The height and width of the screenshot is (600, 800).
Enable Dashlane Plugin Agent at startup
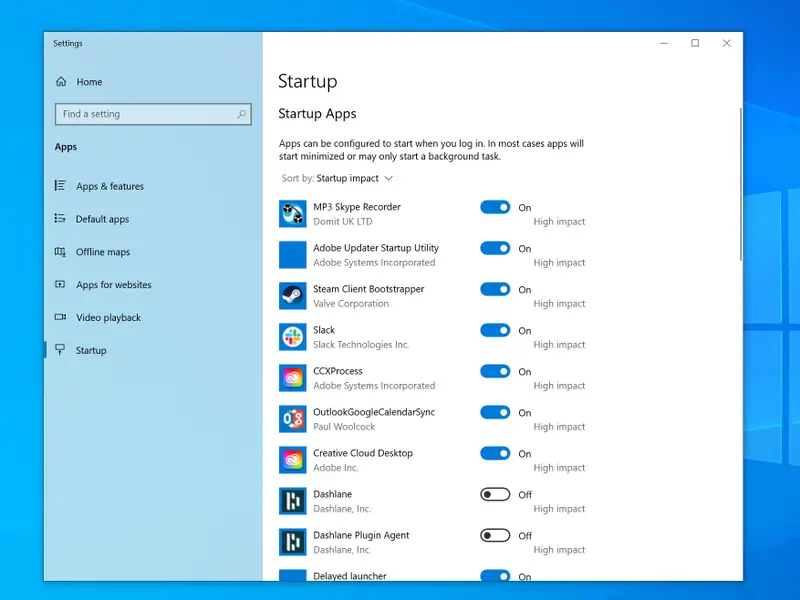tap(495, 535)
